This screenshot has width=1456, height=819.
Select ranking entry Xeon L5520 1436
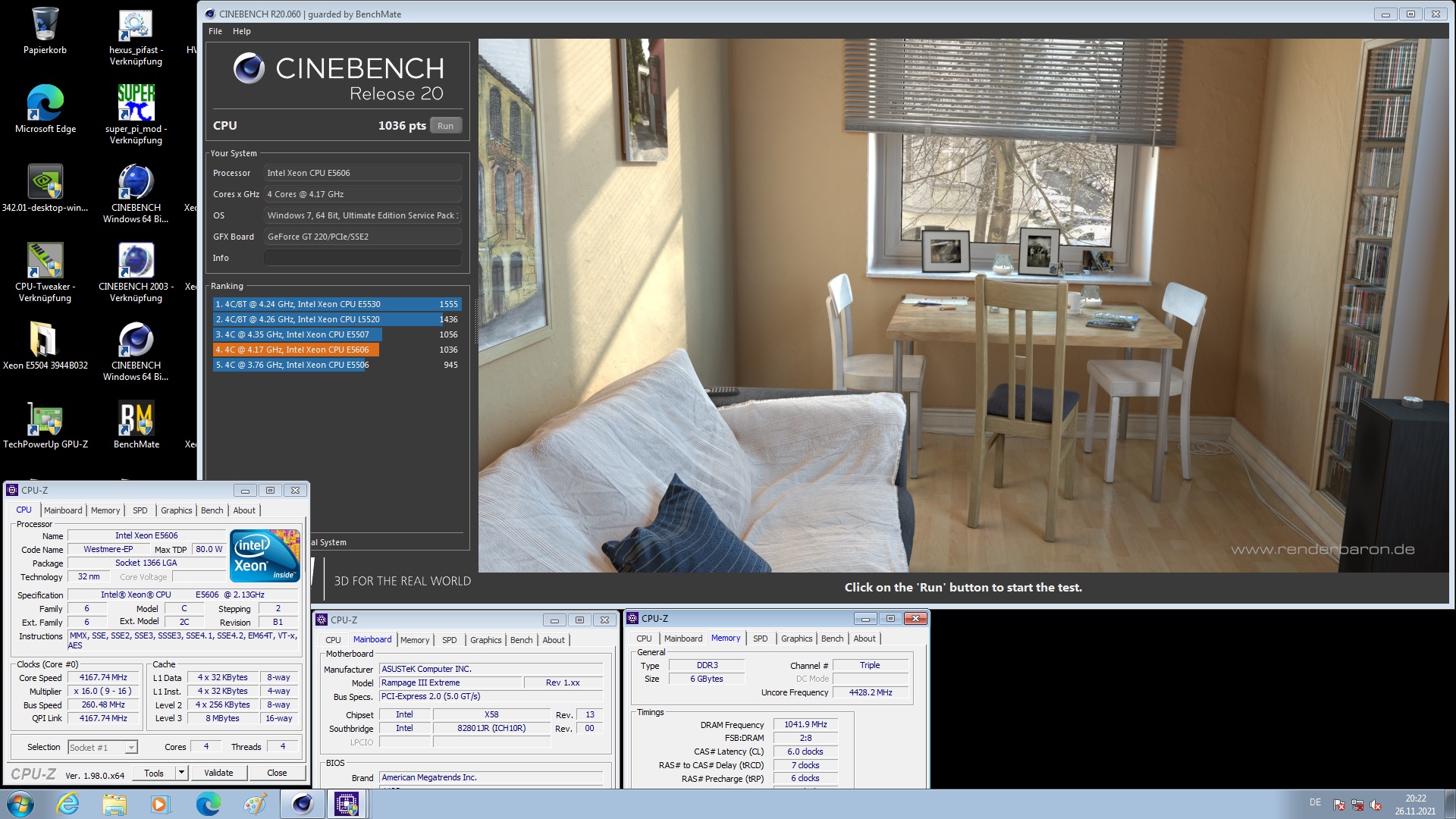pos(337,319)
